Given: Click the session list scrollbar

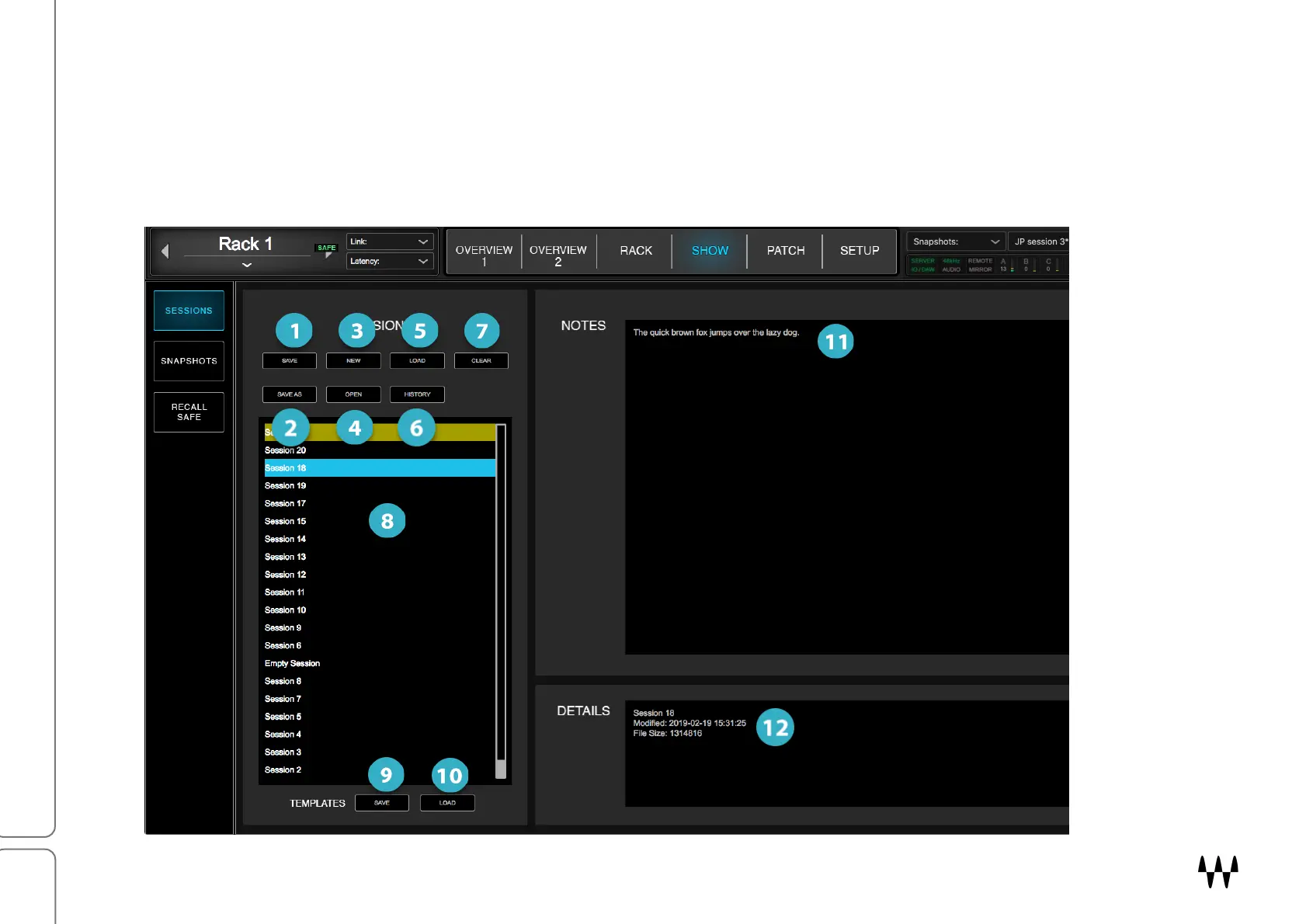Looking at the screenshot, I should coord(501,601).
